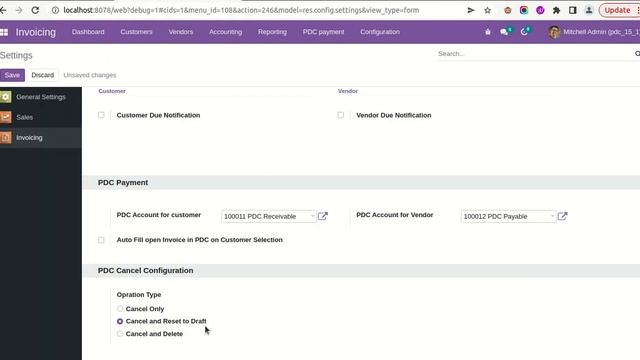
Task: Click the PDC Cancel Configuration header
Action: (145, 271)
